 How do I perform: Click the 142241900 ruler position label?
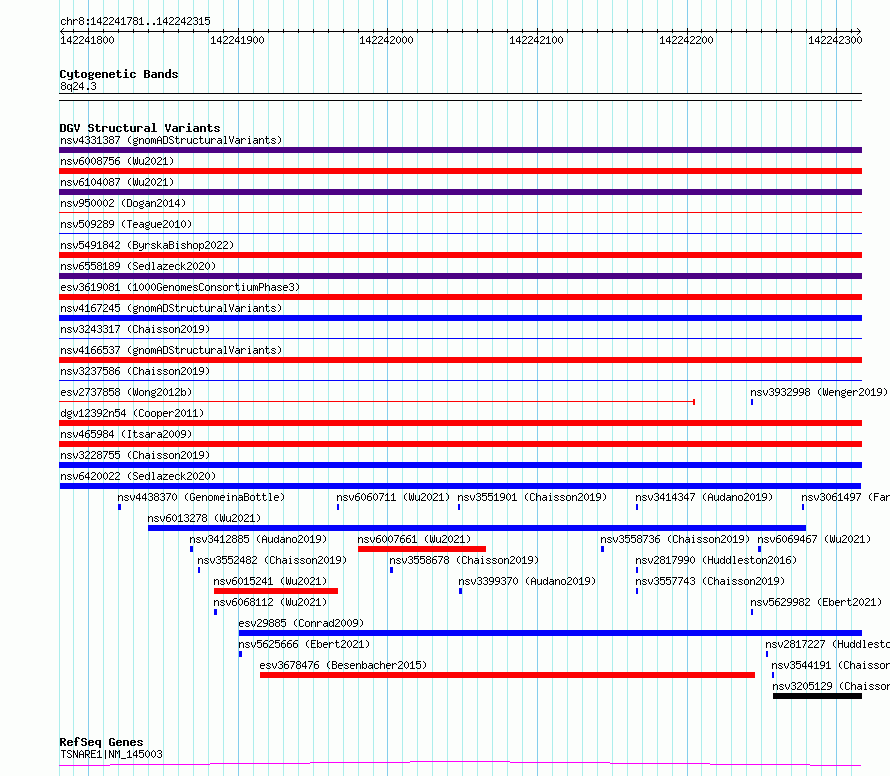click(x=237, y=40)
